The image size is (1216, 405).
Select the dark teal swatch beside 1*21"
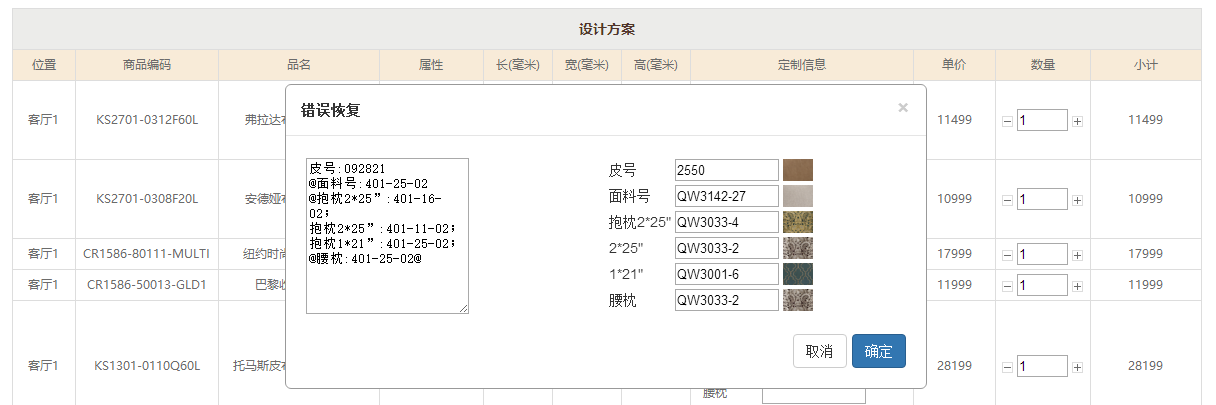click(798, 274)
